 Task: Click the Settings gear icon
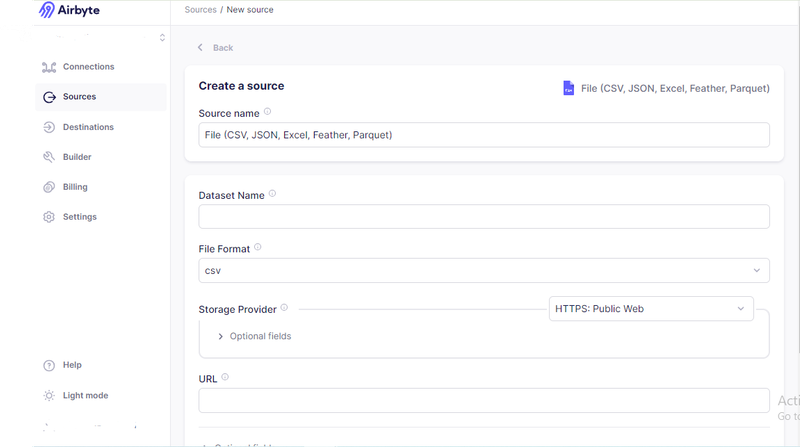(x=49, y=217)
